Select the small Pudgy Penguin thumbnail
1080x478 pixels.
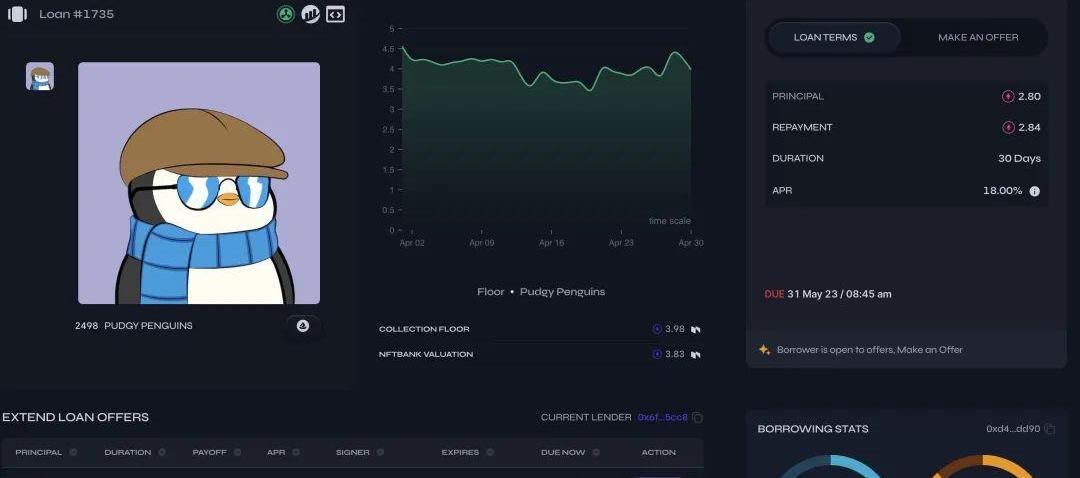pyautogui.click(x=40, y=77)
